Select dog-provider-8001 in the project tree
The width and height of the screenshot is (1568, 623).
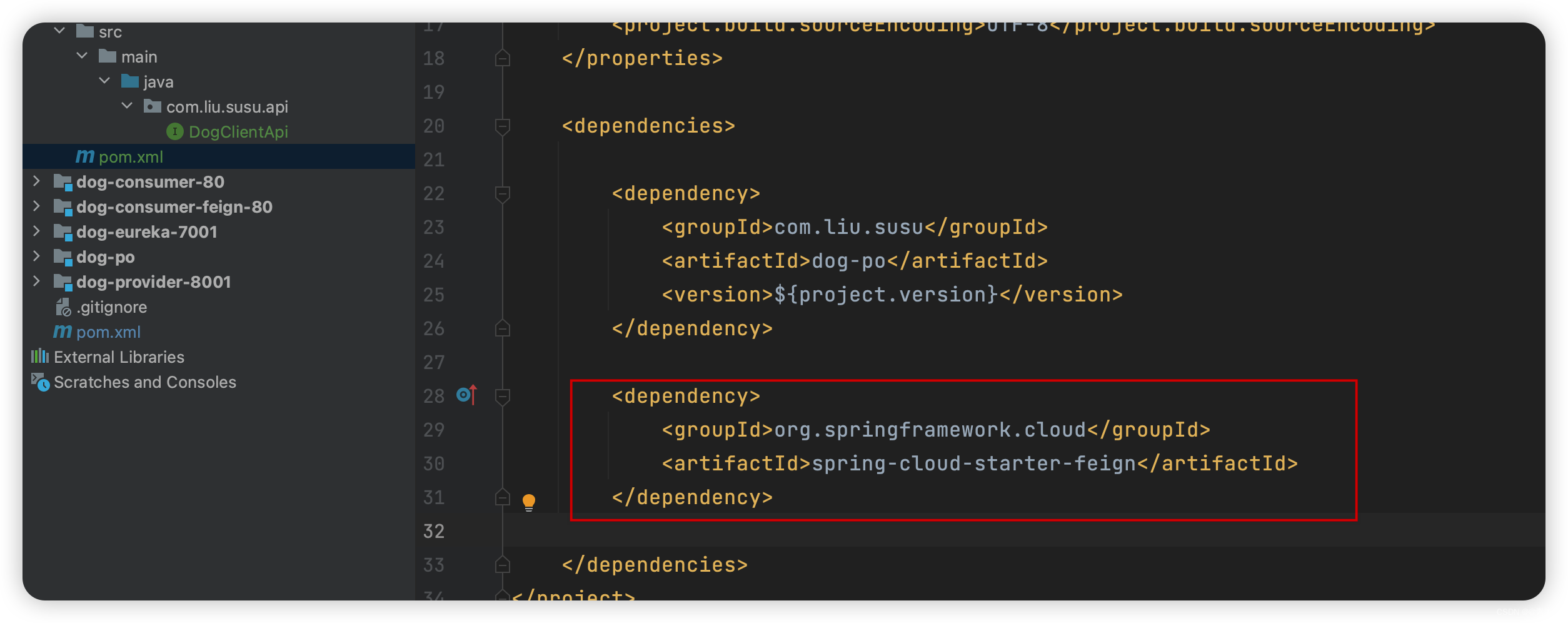click(154, 282)
